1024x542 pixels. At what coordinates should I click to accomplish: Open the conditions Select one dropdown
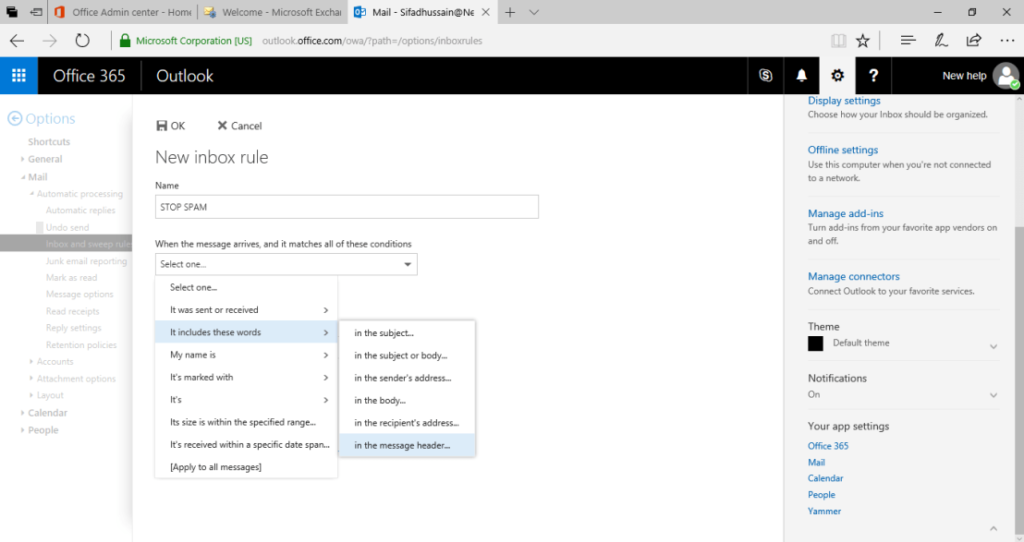pyautogui.click(x=286, y=264)
